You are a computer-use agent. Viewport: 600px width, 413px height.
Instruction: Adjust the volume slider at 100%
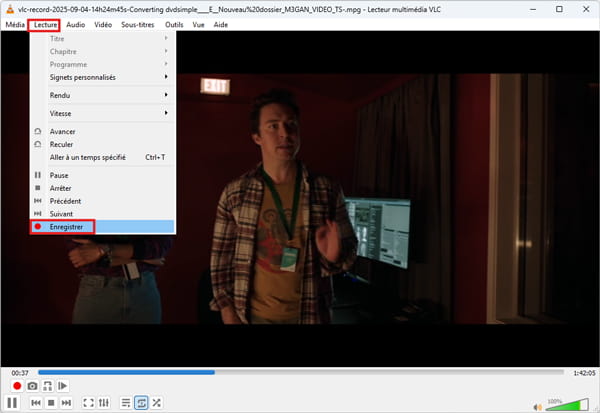pos(567,405)
